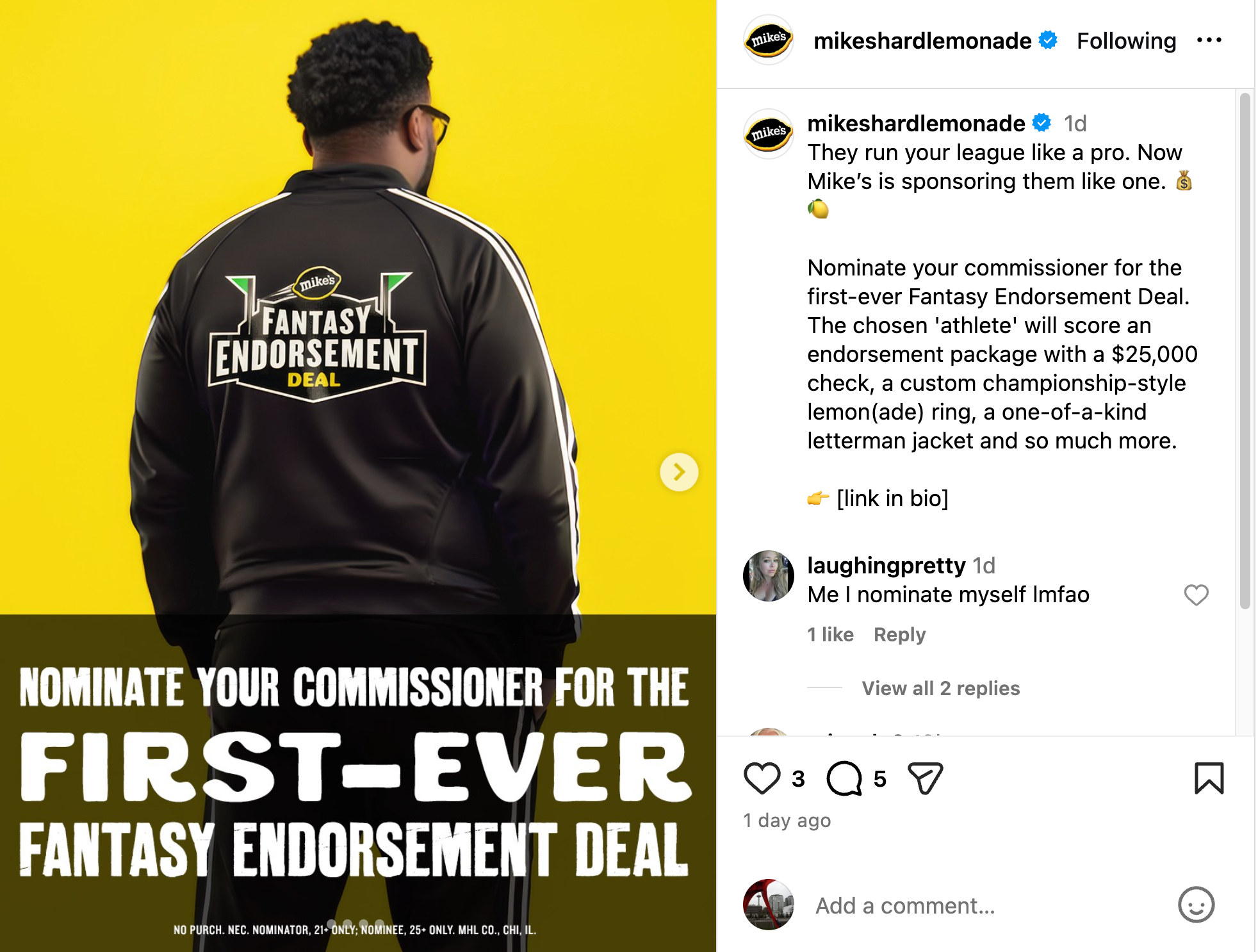1258x952 pixels.
Task: Save the post with the bookmark icon
Action: tap(1209, 778)
